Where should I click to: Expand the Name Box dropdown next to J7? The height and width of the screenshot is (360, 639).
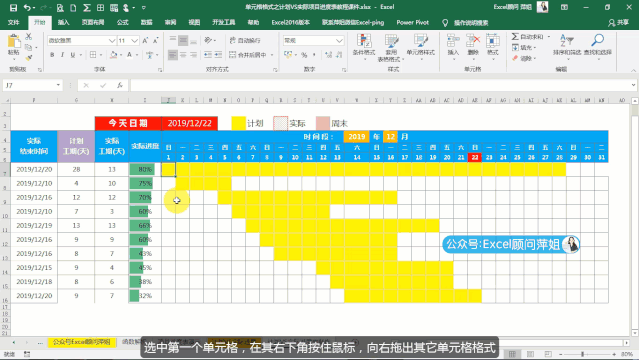58,85
